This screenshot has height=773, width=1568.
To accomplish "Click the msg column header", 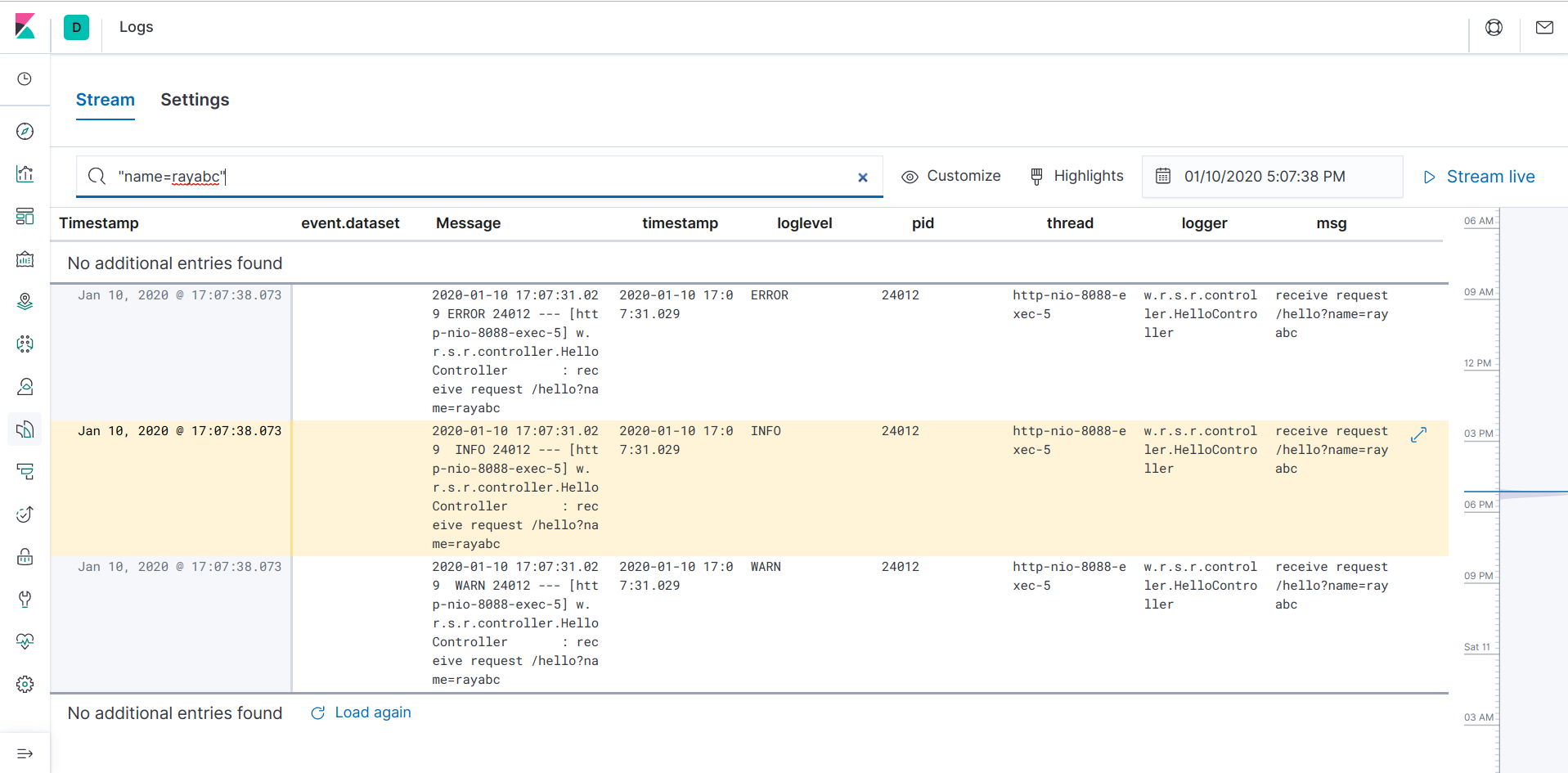I will [1332, 223].
